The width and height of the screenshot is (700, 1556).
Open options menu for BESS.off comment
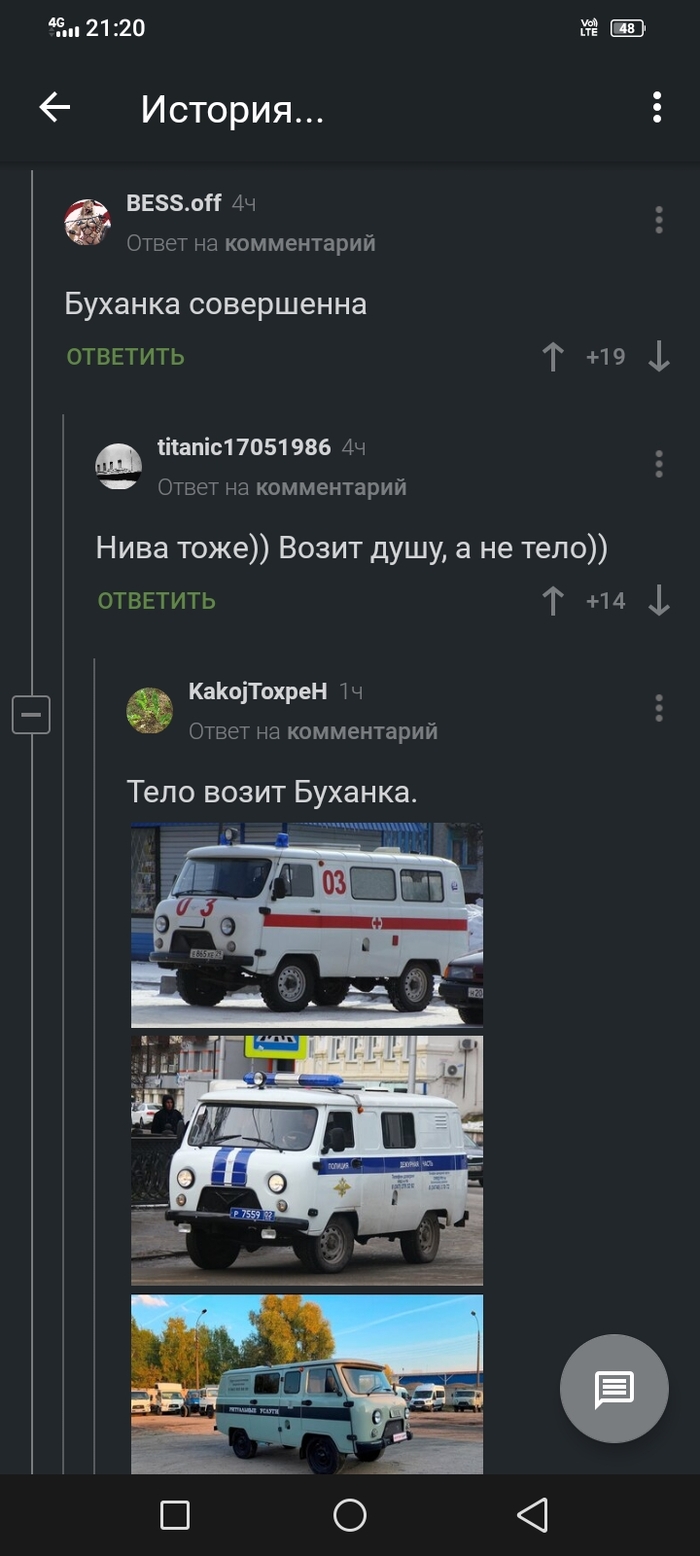658,220
